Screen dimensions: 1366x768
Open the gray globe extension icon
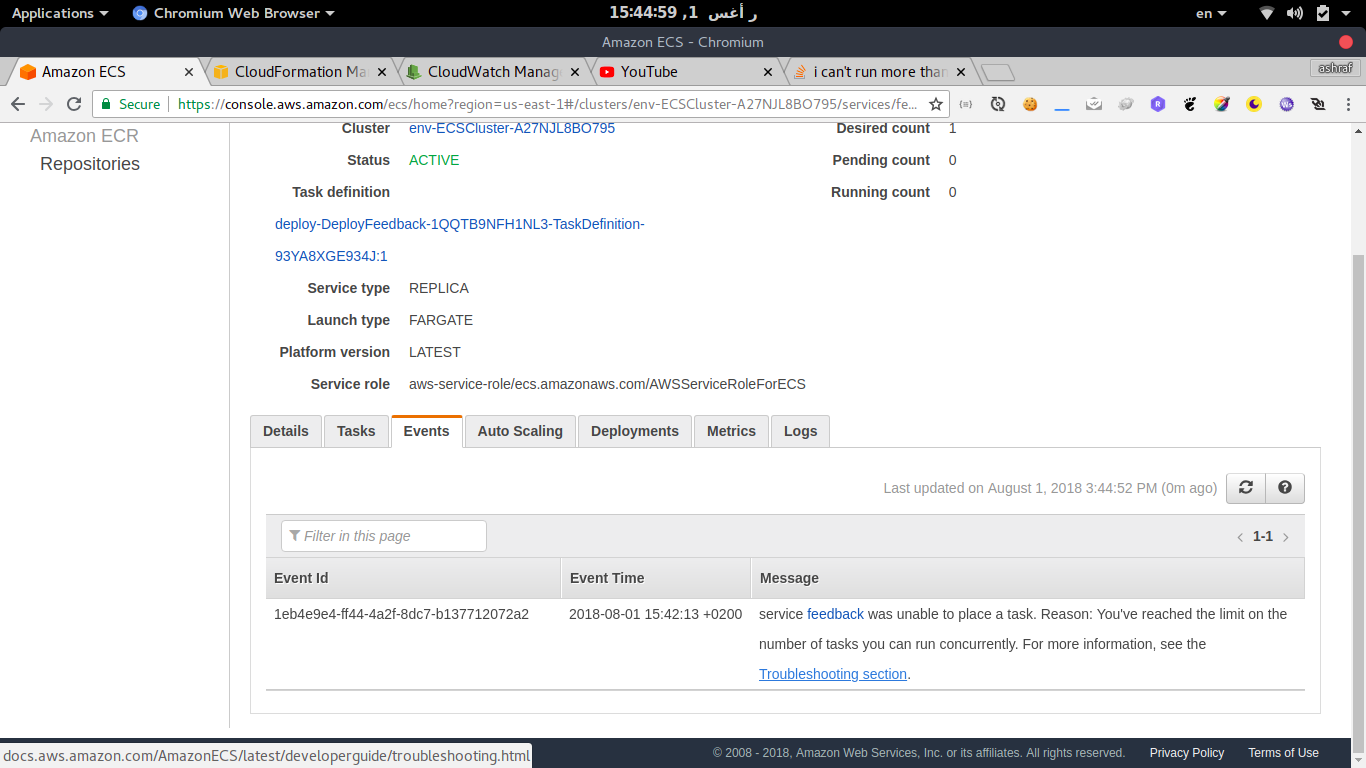(1126, 104)
